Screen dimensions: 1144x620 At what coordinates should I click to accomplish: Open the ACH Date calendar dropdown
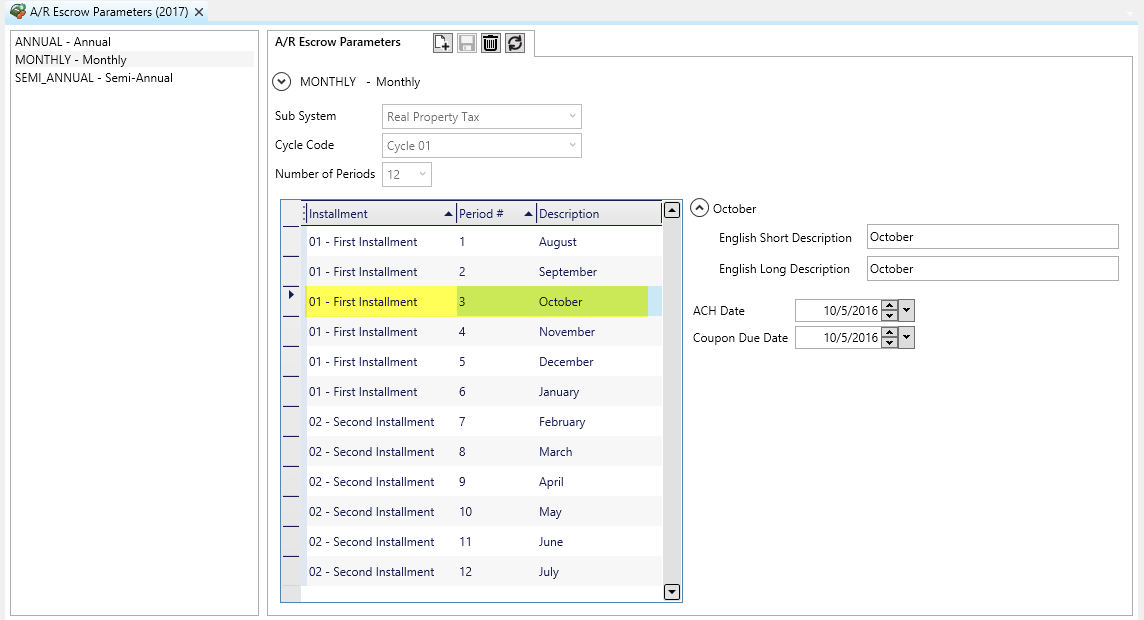tap(907, 311)
